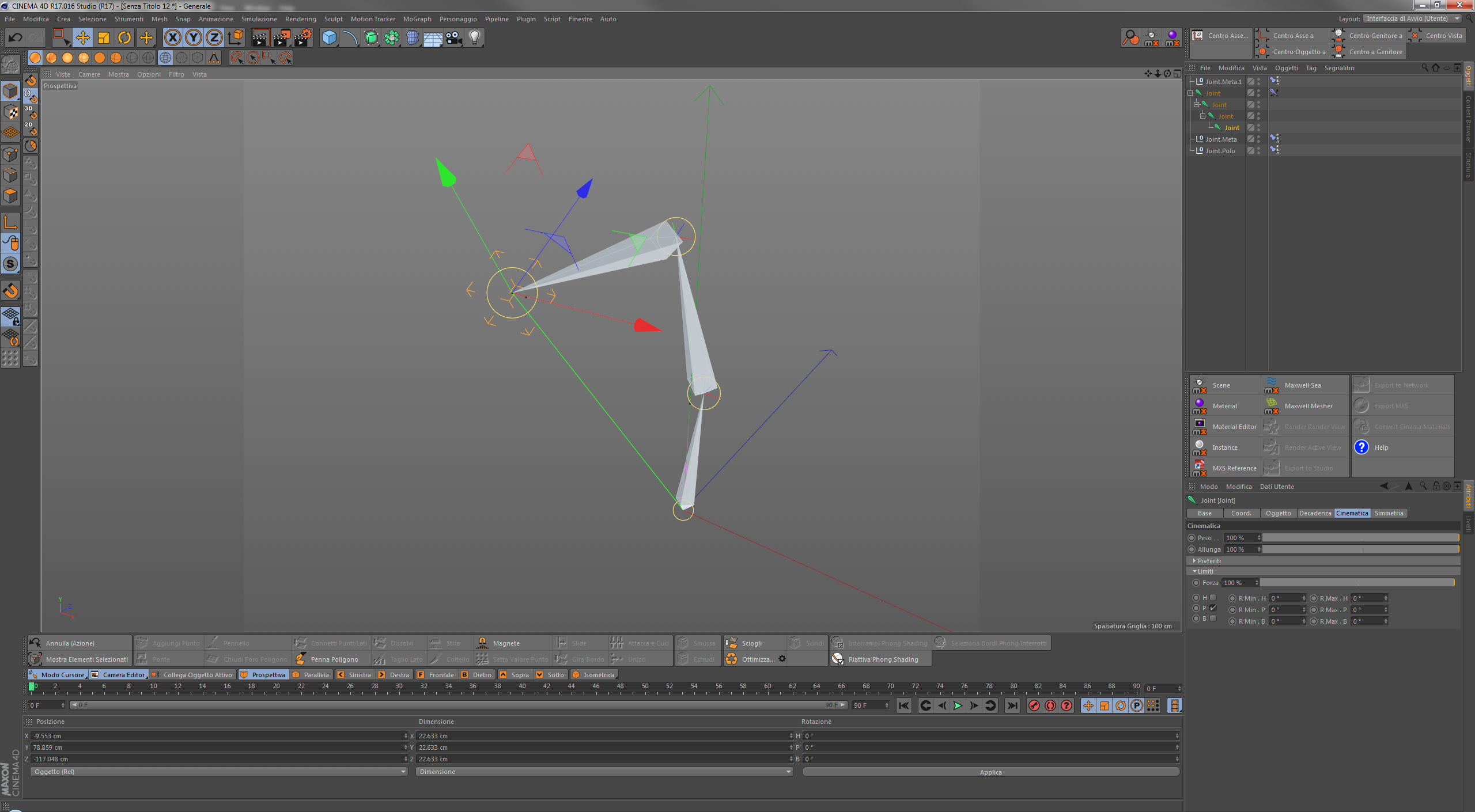The width and height of the screenshot is (1475, 812).
Task: Switch to the Simmetria tab
Action: click(1389, 513)
